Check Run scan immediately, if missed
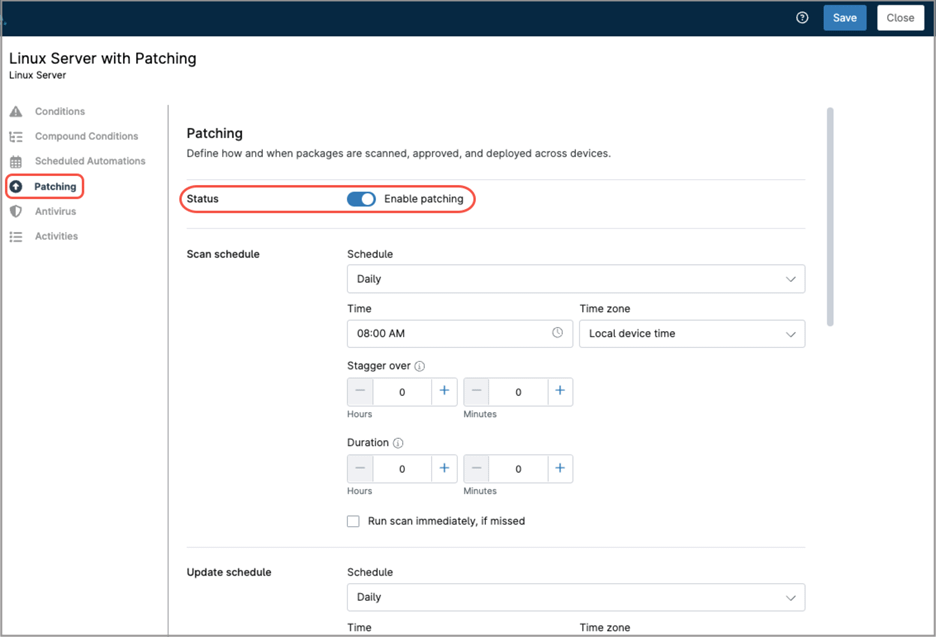This screenshot has height=637, width=936. 353,521
